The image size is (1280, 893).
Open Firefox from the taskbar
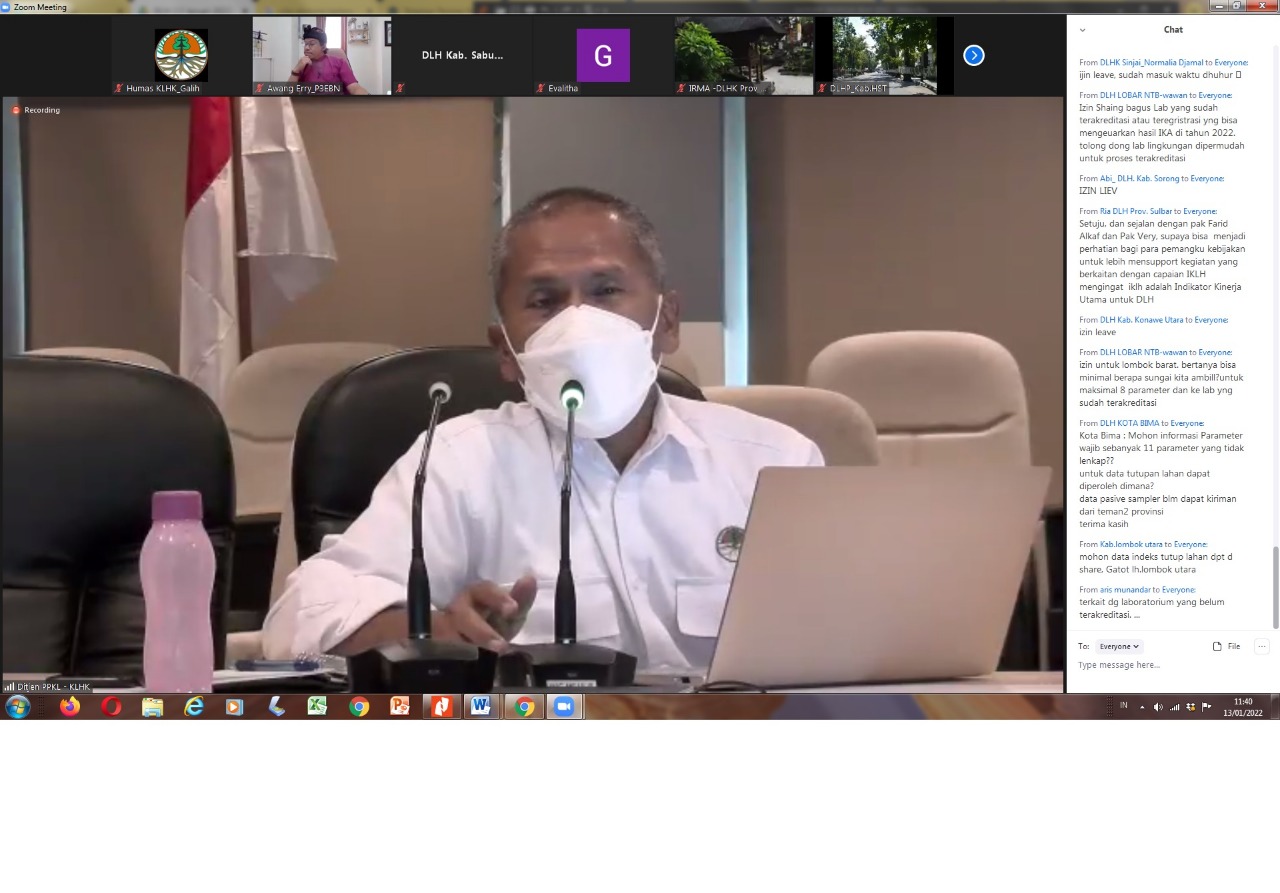click(x=70, y=707)
